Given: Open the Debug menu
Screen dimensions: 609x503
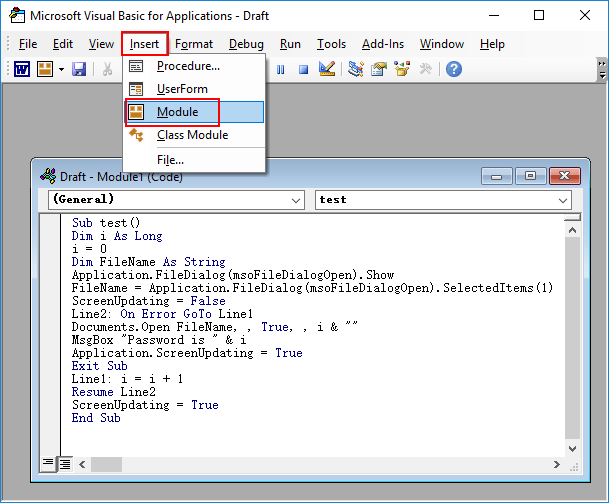Looking at the screenshot, I should (x=246, y=44).
